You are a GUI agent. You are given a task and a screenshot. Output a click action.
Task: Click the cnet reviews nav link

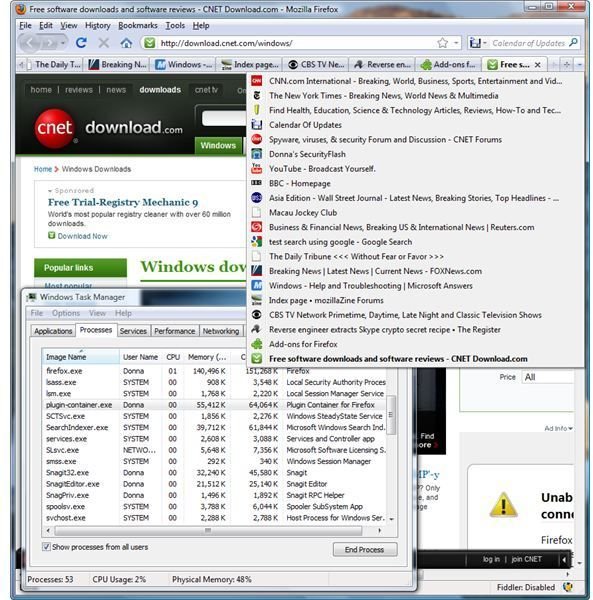point(78,90)
